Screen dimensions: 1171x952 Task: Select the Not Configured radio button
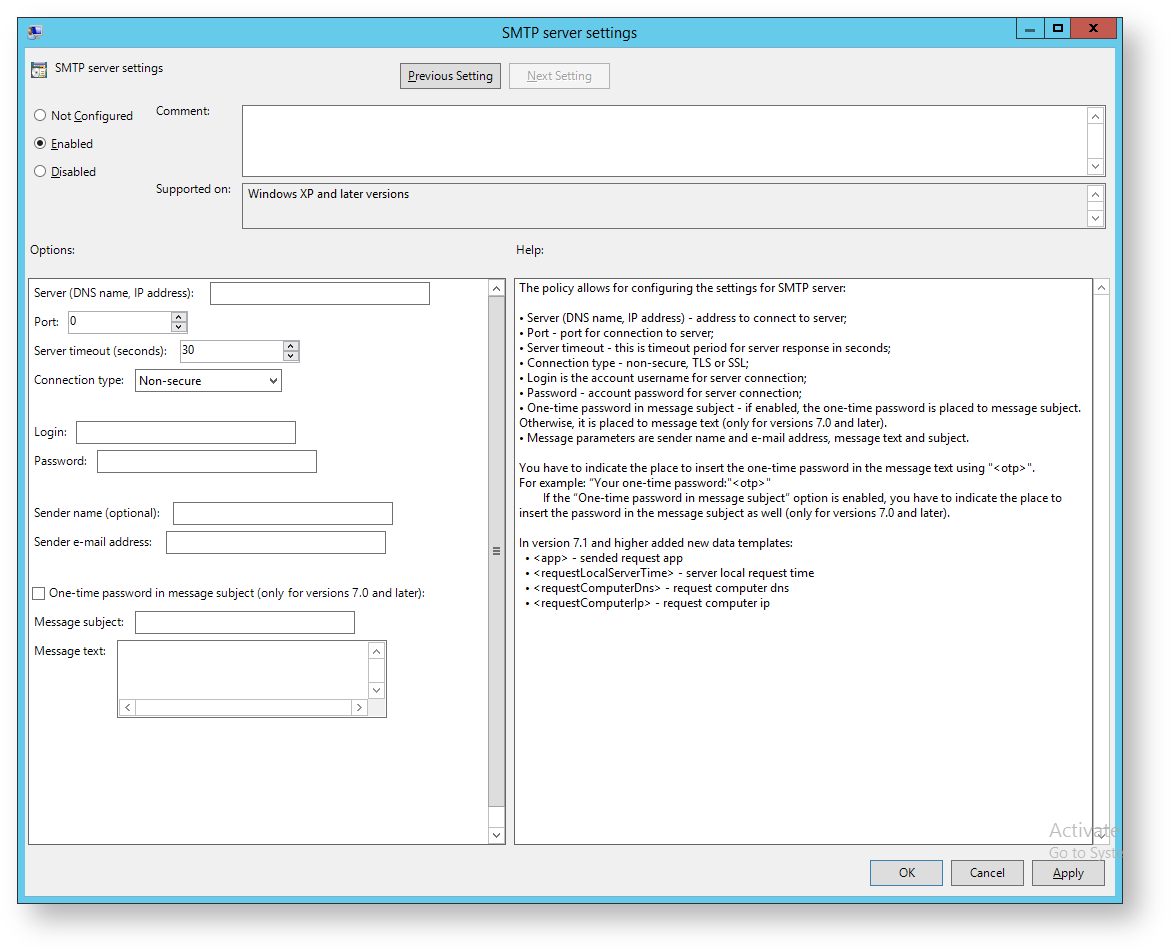(40, 116)
